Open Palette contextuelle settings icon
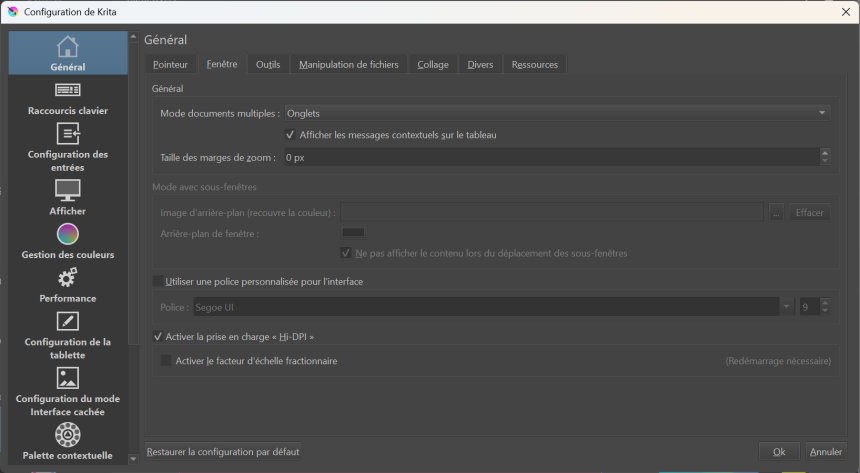Viewport: 860px width, 473px height. [x=68, y=434]
